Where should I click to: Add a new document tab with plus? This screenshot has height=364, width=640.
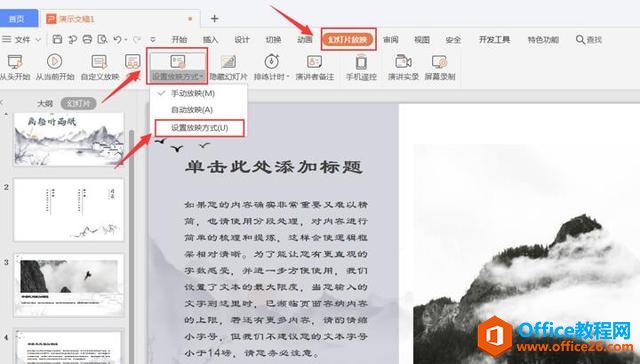click(x=214, y=18)
